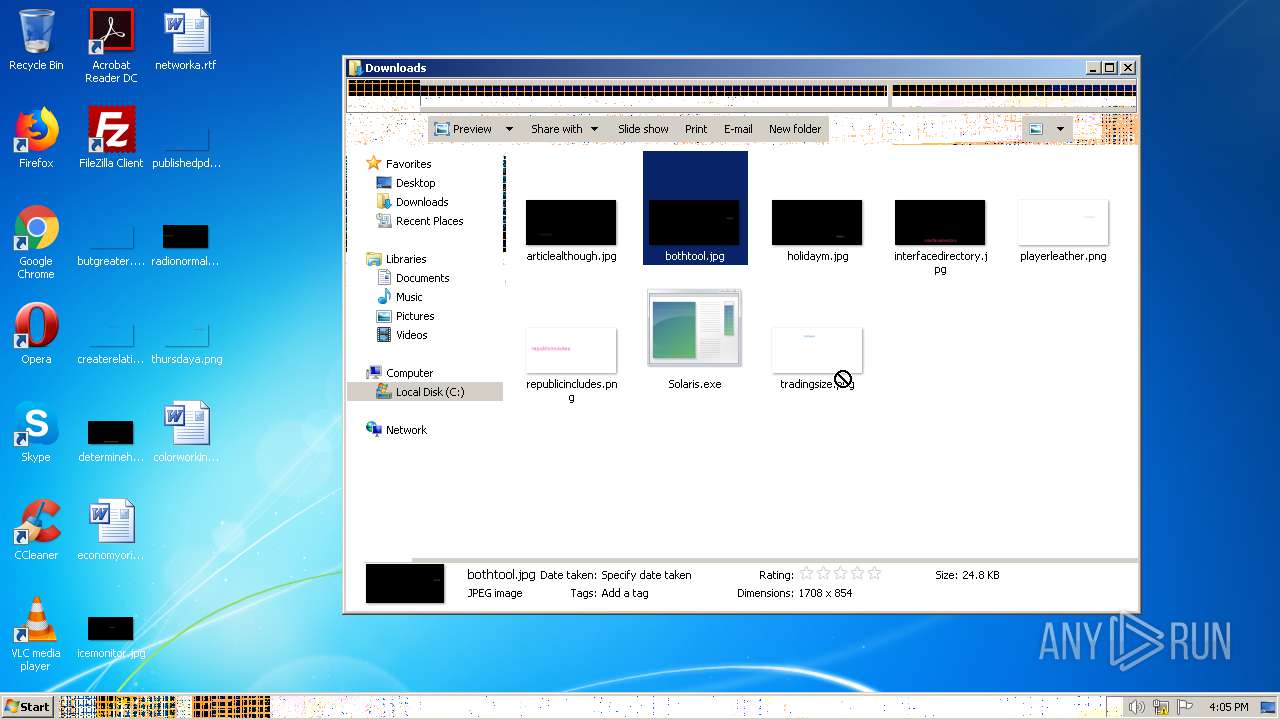This screenshot has width=1280, height=720.
Task: Open the Documents library
Action: click(x=422, y=278)
